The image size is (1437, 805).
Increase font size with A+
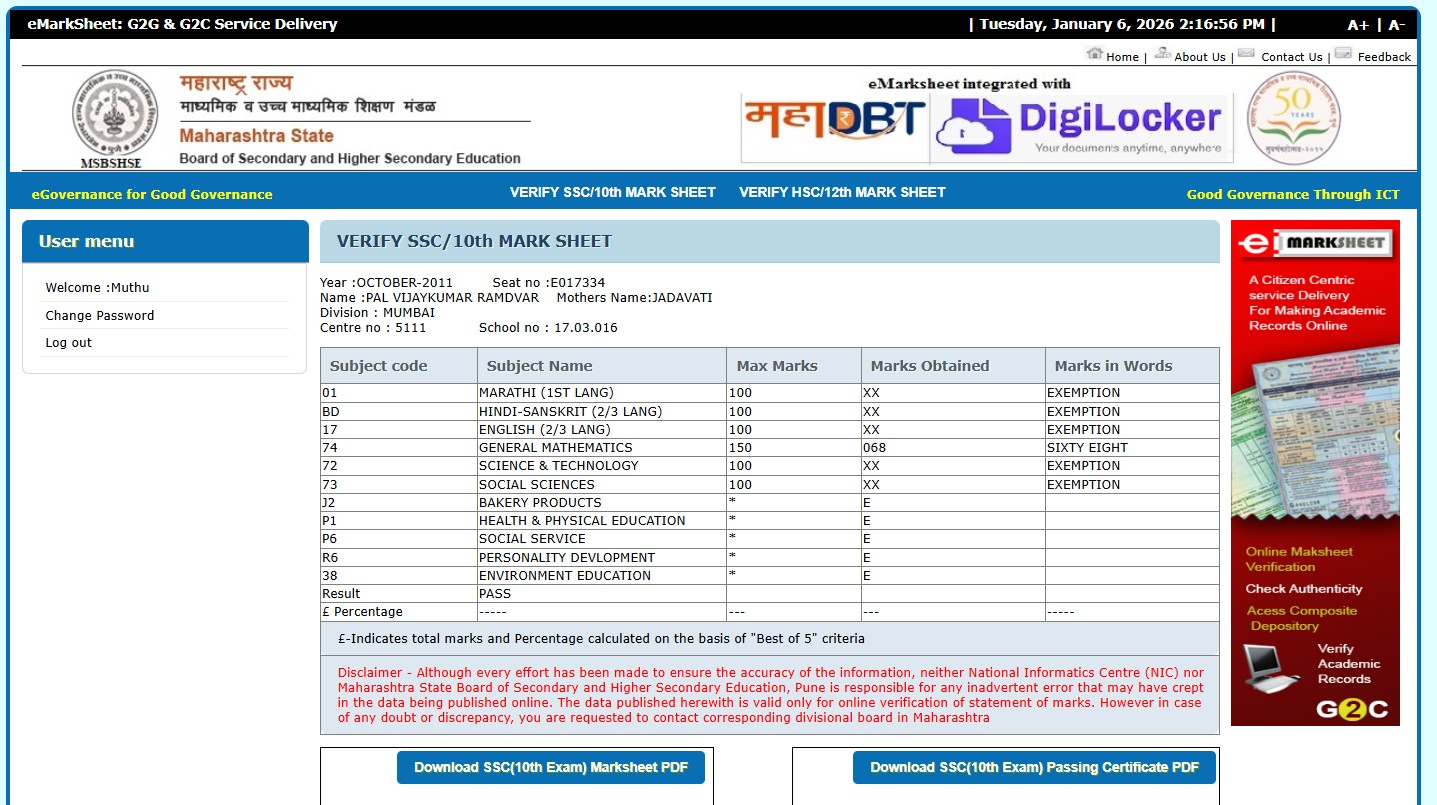tap(1357, 25)
